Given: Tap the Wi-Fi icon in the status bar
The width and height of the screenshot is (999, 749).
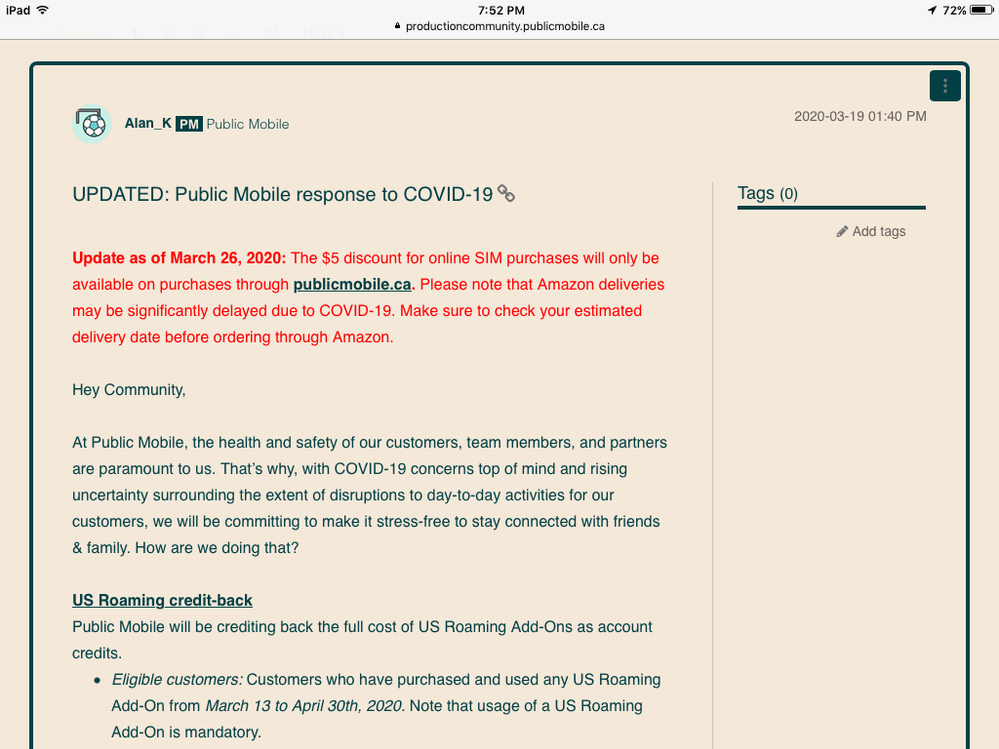Looking at the screenshot, I should point(42,10).
